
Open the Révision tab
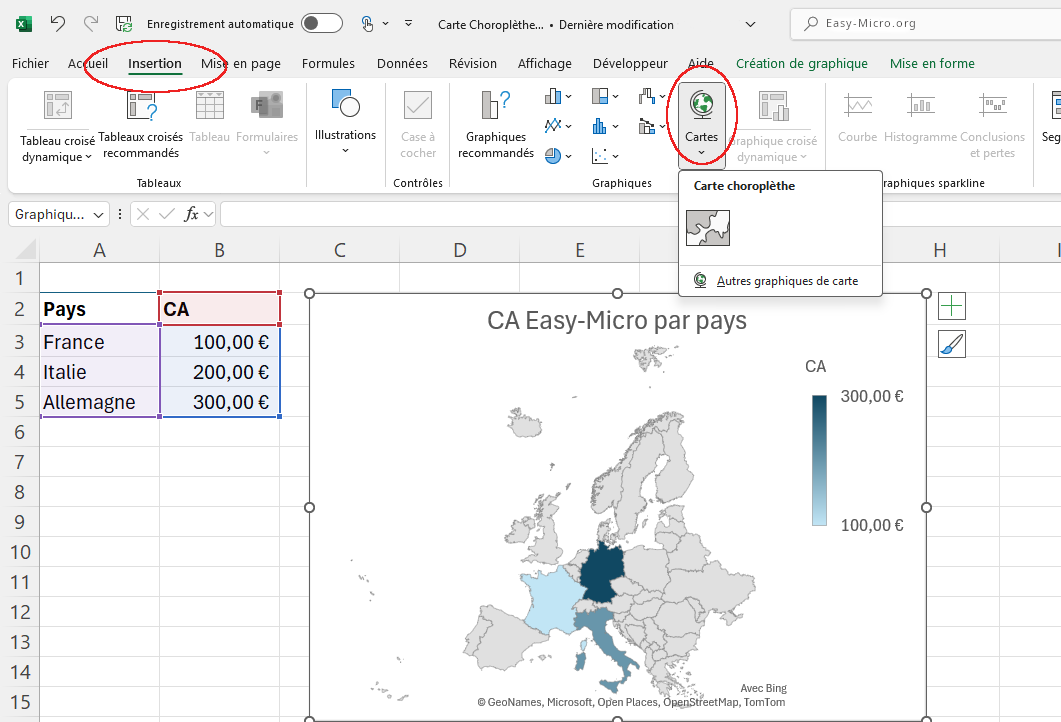click(473, 64)
